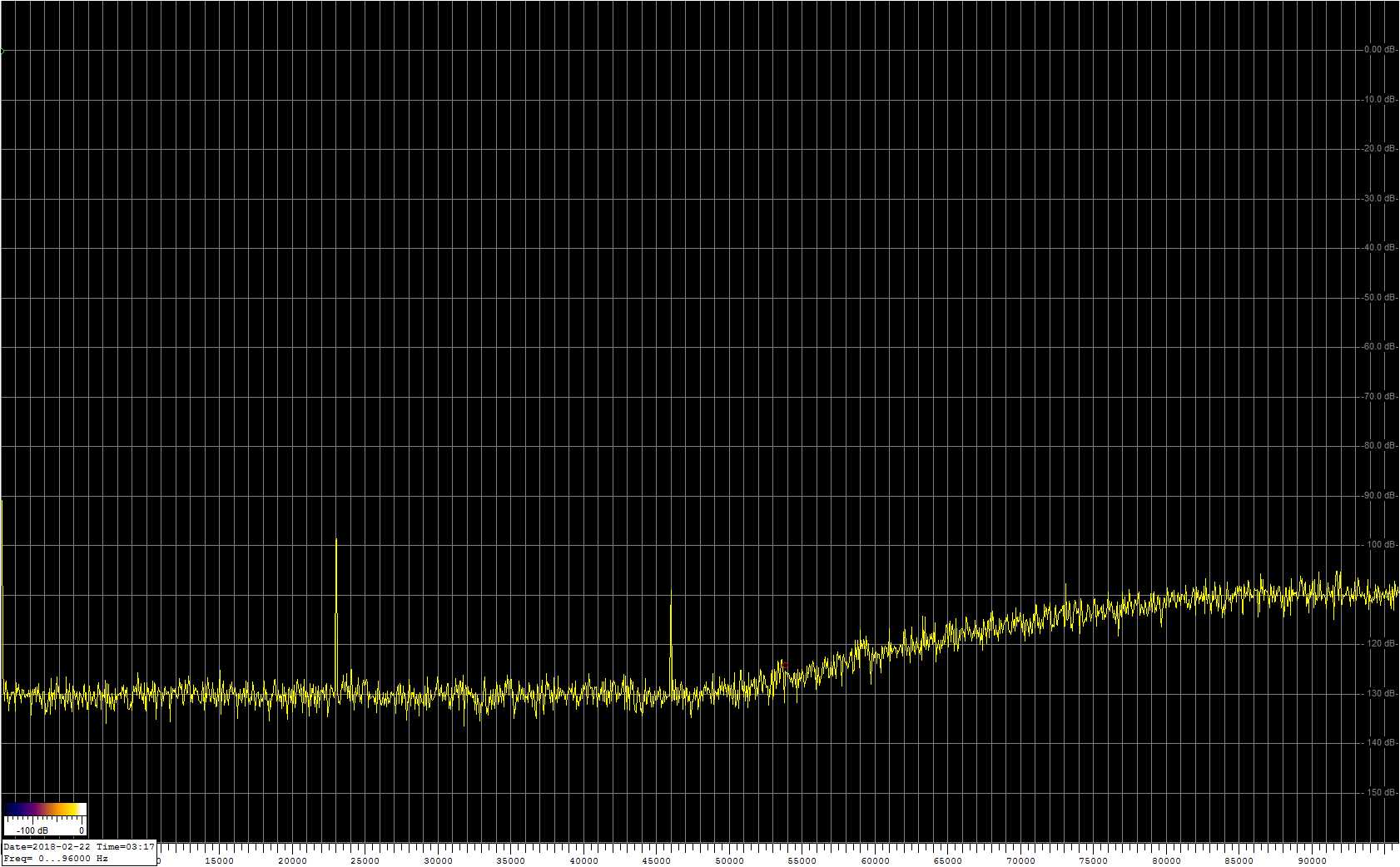1400x867 pixels.
Task: Click the -20.0 dB amplitude label
Action: pos(1379,149)
